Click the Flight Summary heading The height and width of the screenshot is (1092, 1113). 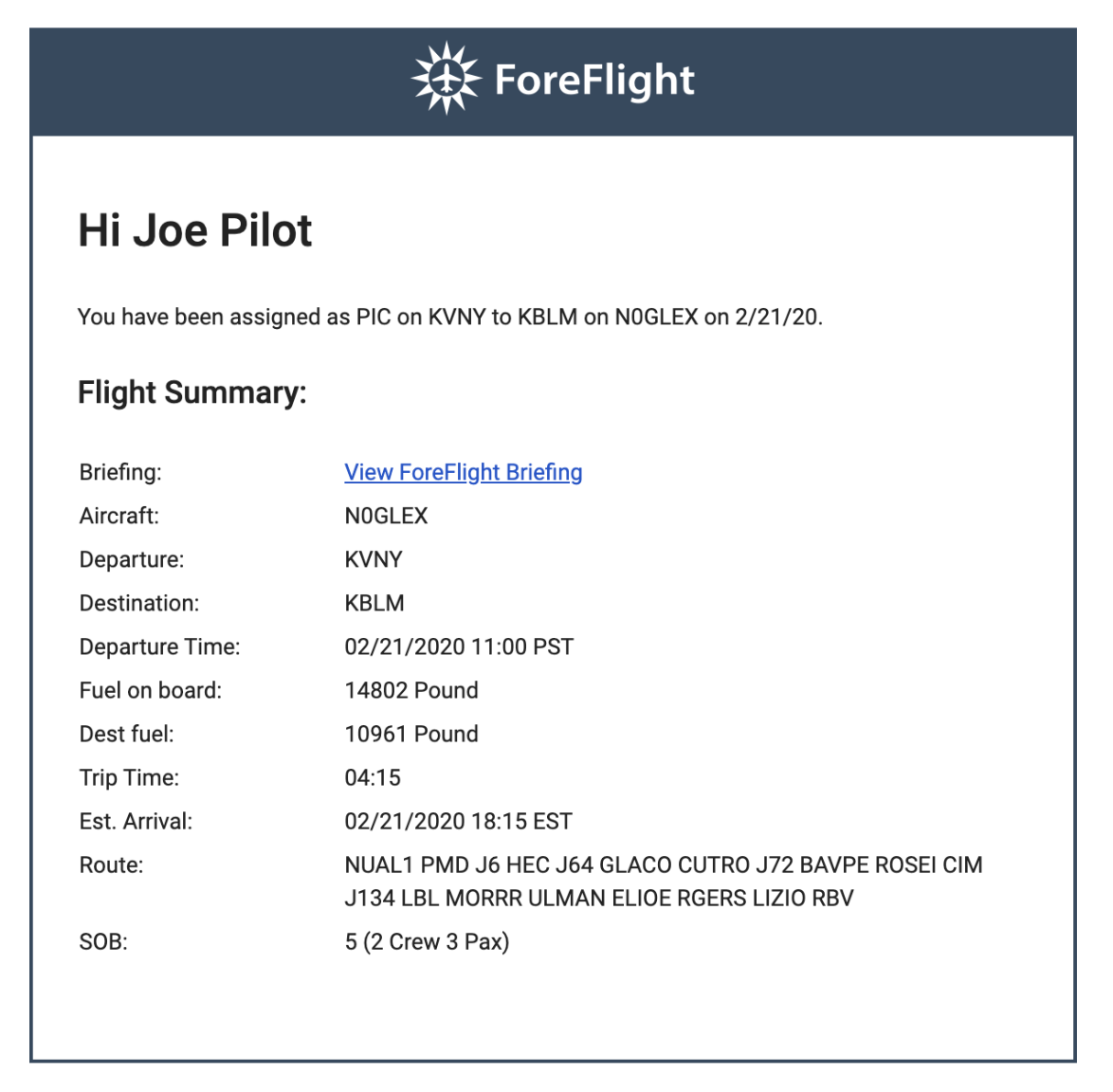point(192,392)
